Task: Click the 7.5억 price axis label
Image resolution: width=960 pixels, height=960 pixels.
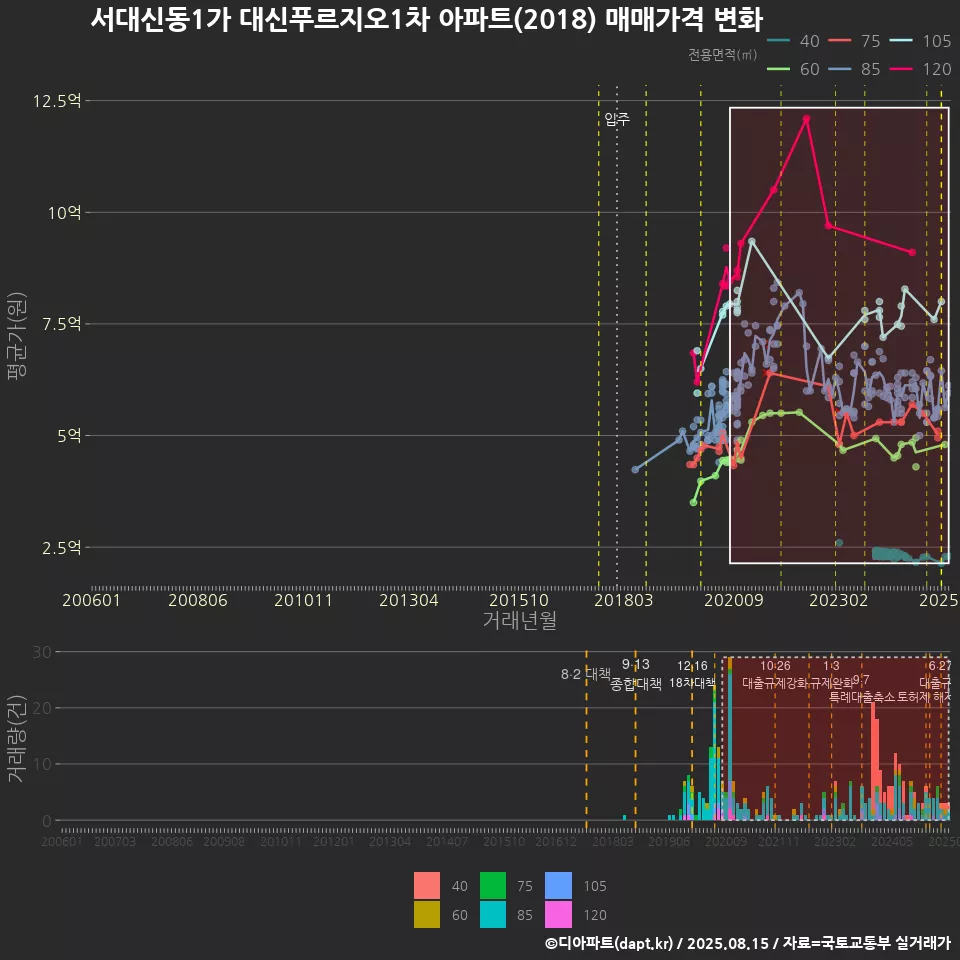Action: point(61,323)
